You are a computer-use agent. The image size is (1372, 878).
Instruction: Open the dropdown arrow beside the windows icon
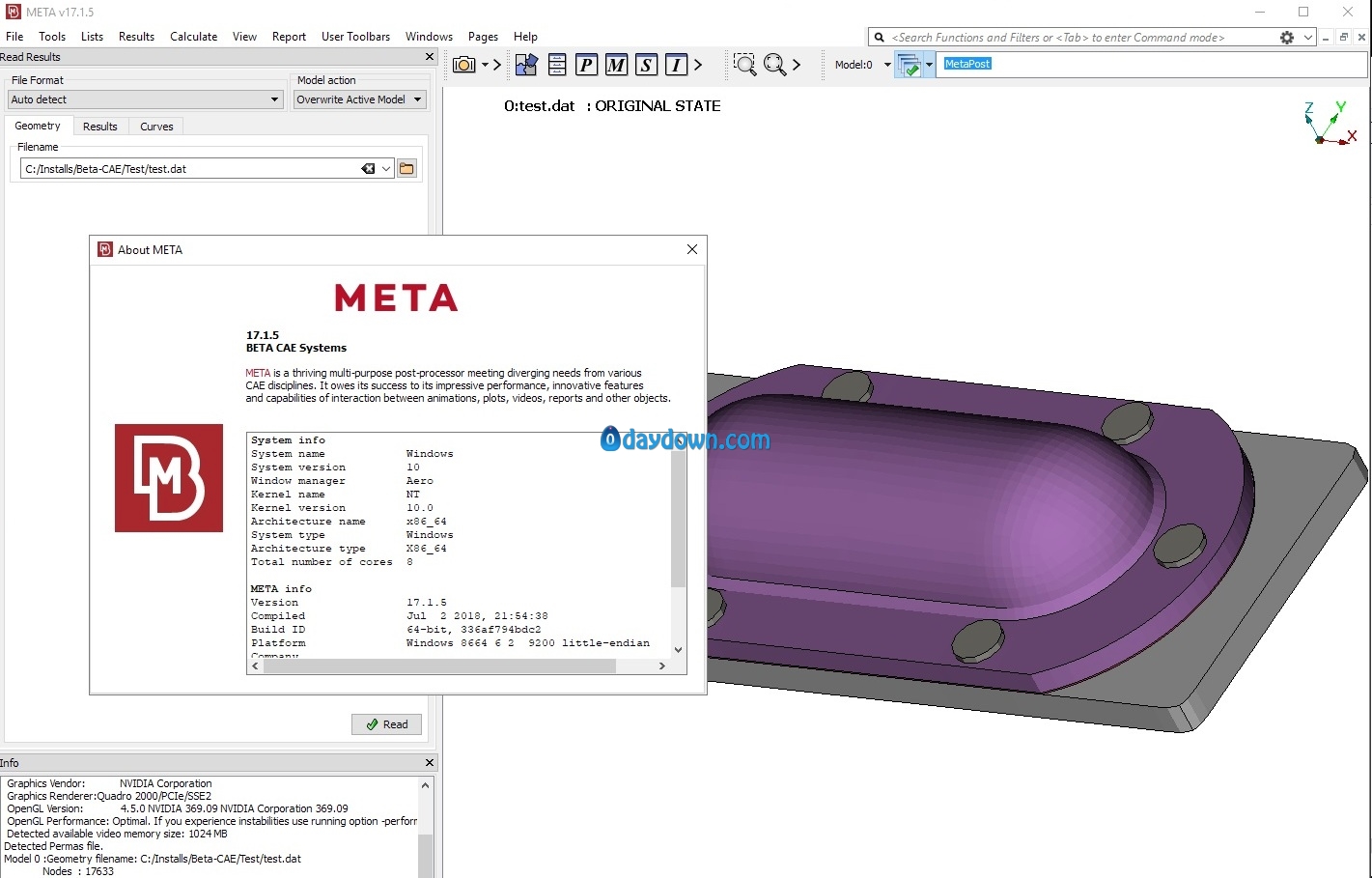(929, 65)
